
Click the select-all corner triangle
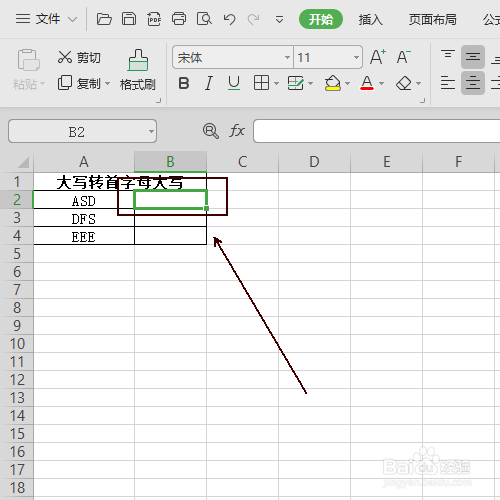tap(23, 162)
